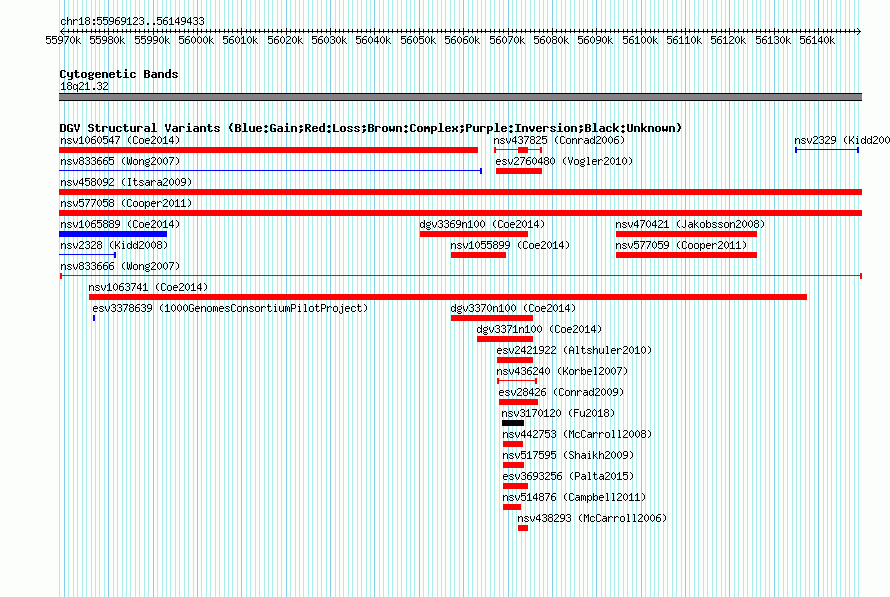The height and width of the screenshot is (597, 890).
Task: Select the nsv442753 red bar
Action: pos(513,444)
